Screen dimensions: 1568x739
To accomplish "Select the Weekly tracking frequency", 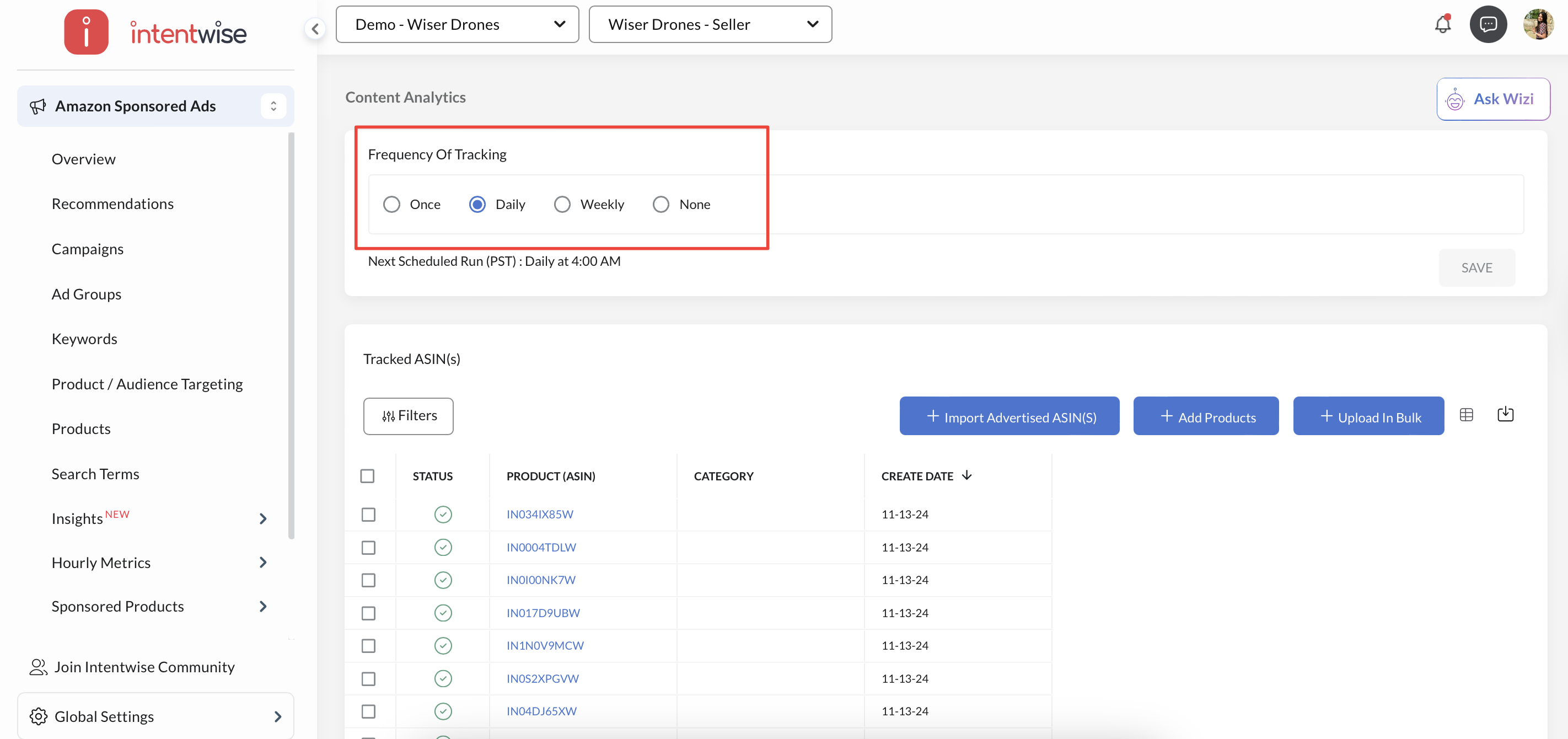I will 562,205.
